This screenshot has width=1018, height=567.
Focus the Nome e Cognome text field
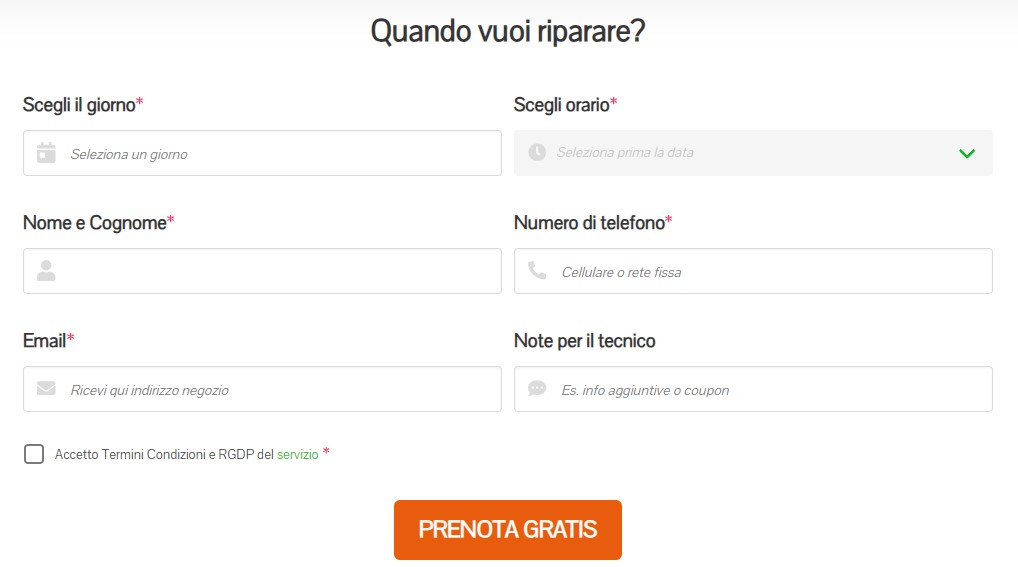tap(280, 271)
